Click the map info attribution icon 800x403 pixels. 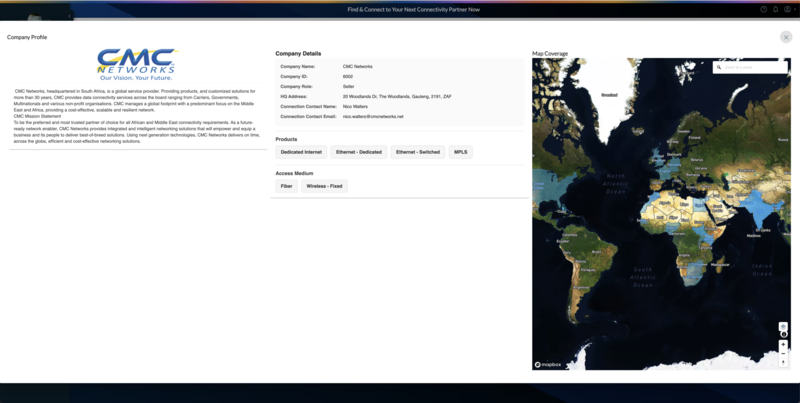(784, 335)
